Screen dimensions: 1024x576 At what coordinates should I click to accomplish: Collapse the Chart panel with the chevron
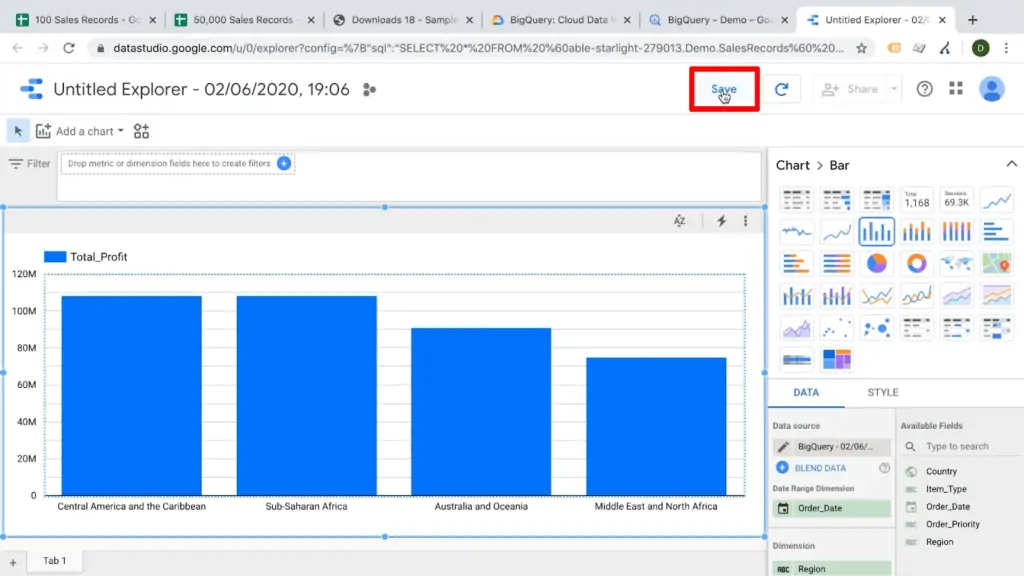[x=1009, y=163]
